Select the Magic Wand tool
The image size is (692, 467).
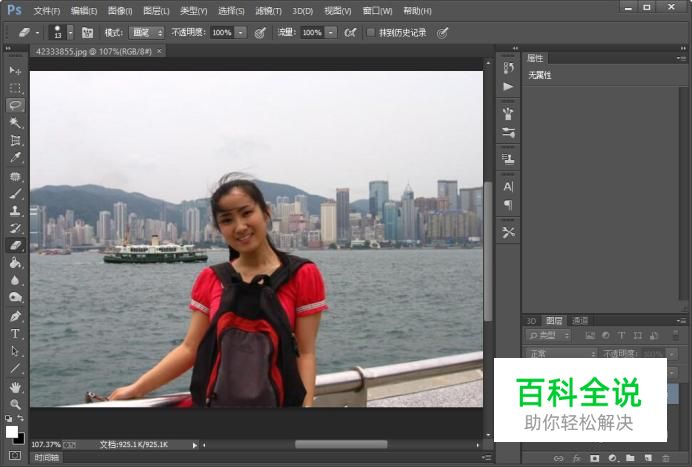[x=15, y=123]
